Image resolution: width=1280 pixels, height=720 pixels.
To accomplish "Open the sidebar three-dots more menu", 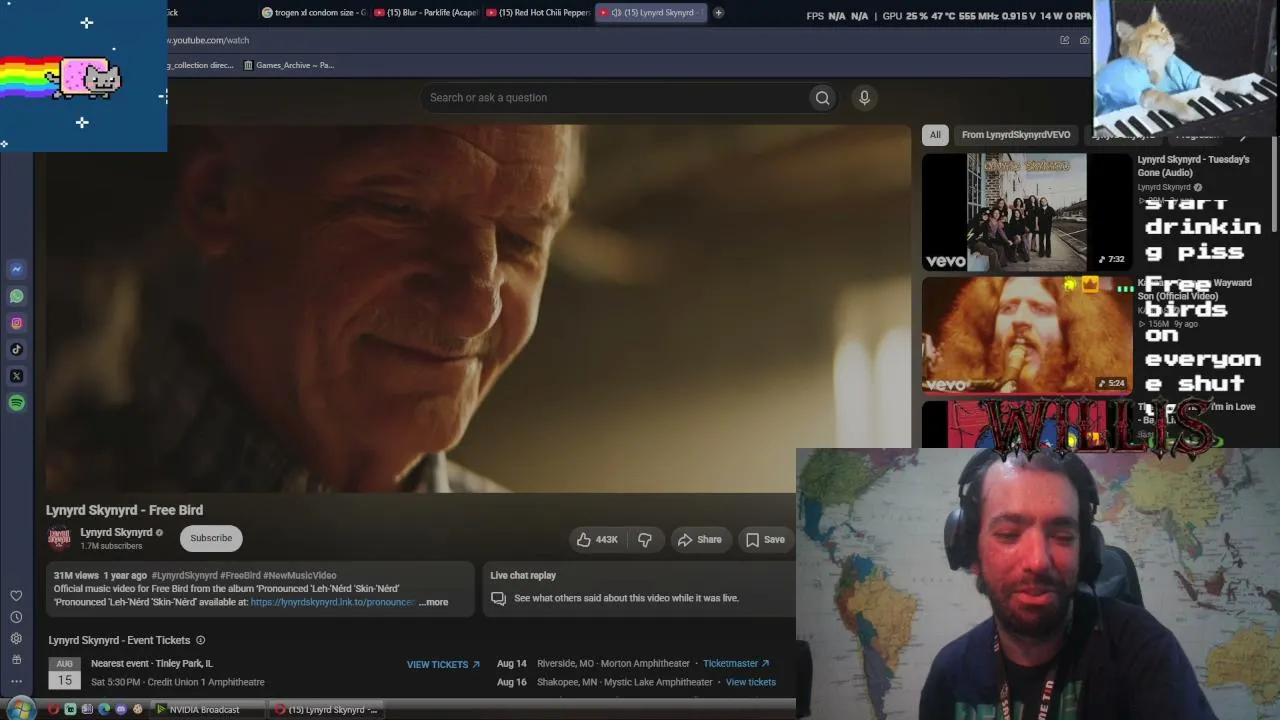I will [x=16, y=681].
